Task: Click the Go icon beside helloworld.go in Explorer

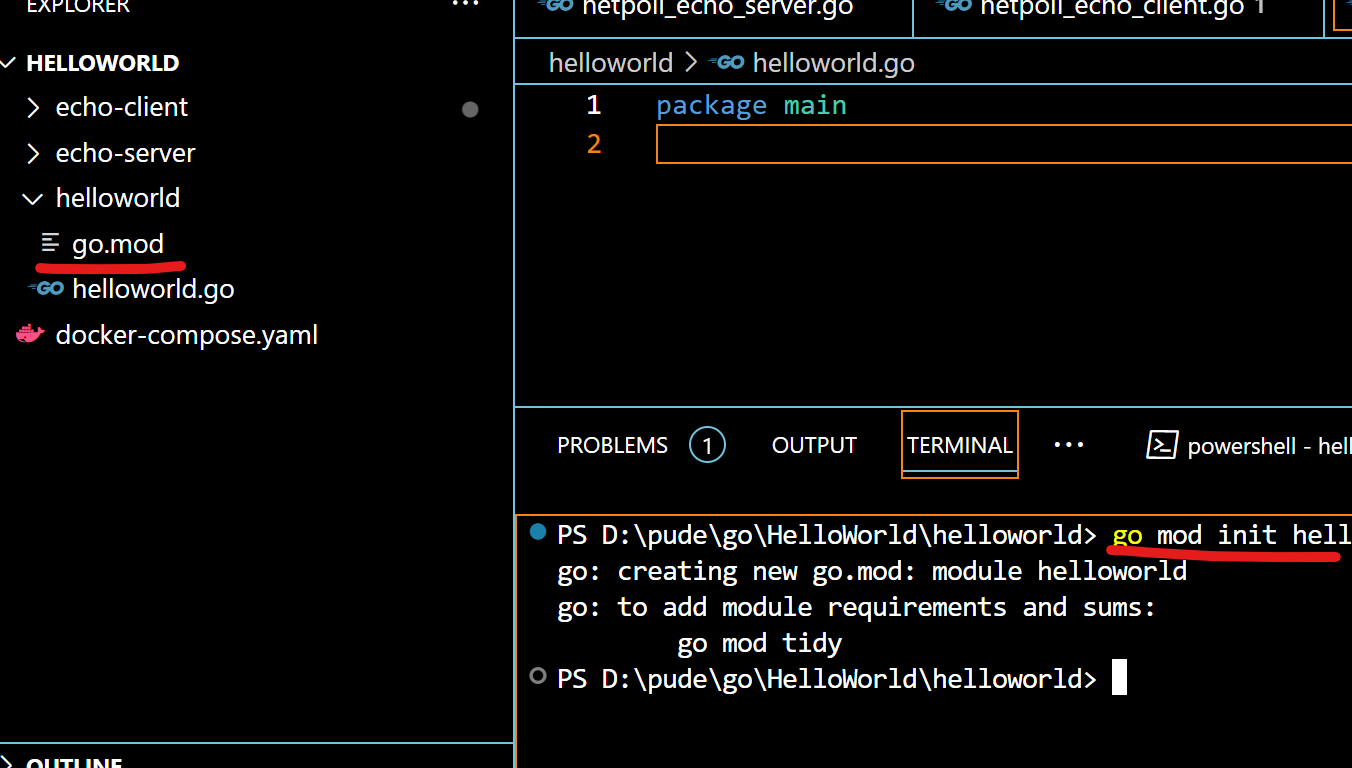Action: pyautogui.click(x=47, y=289)
